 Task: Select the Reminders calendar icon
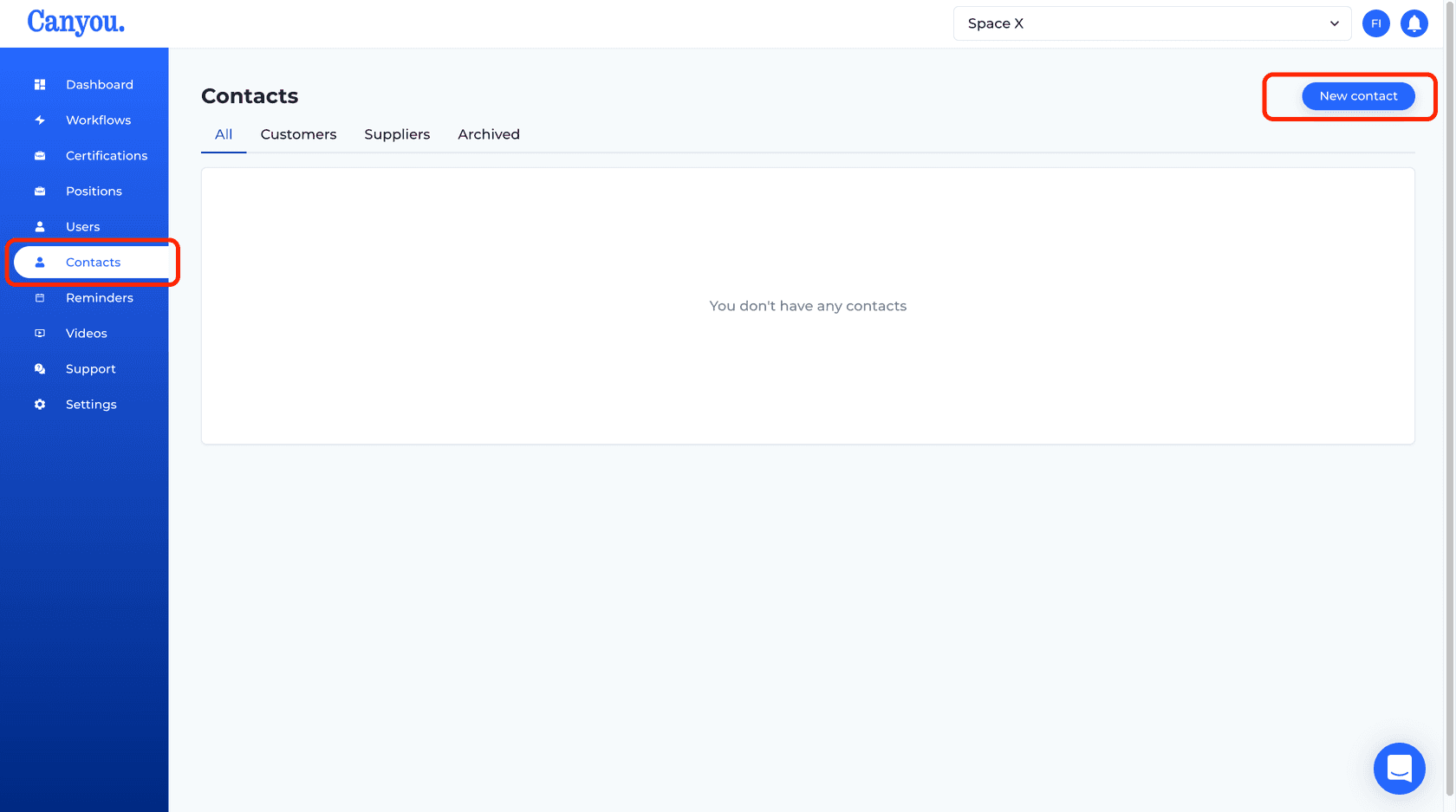coord(40,297)
